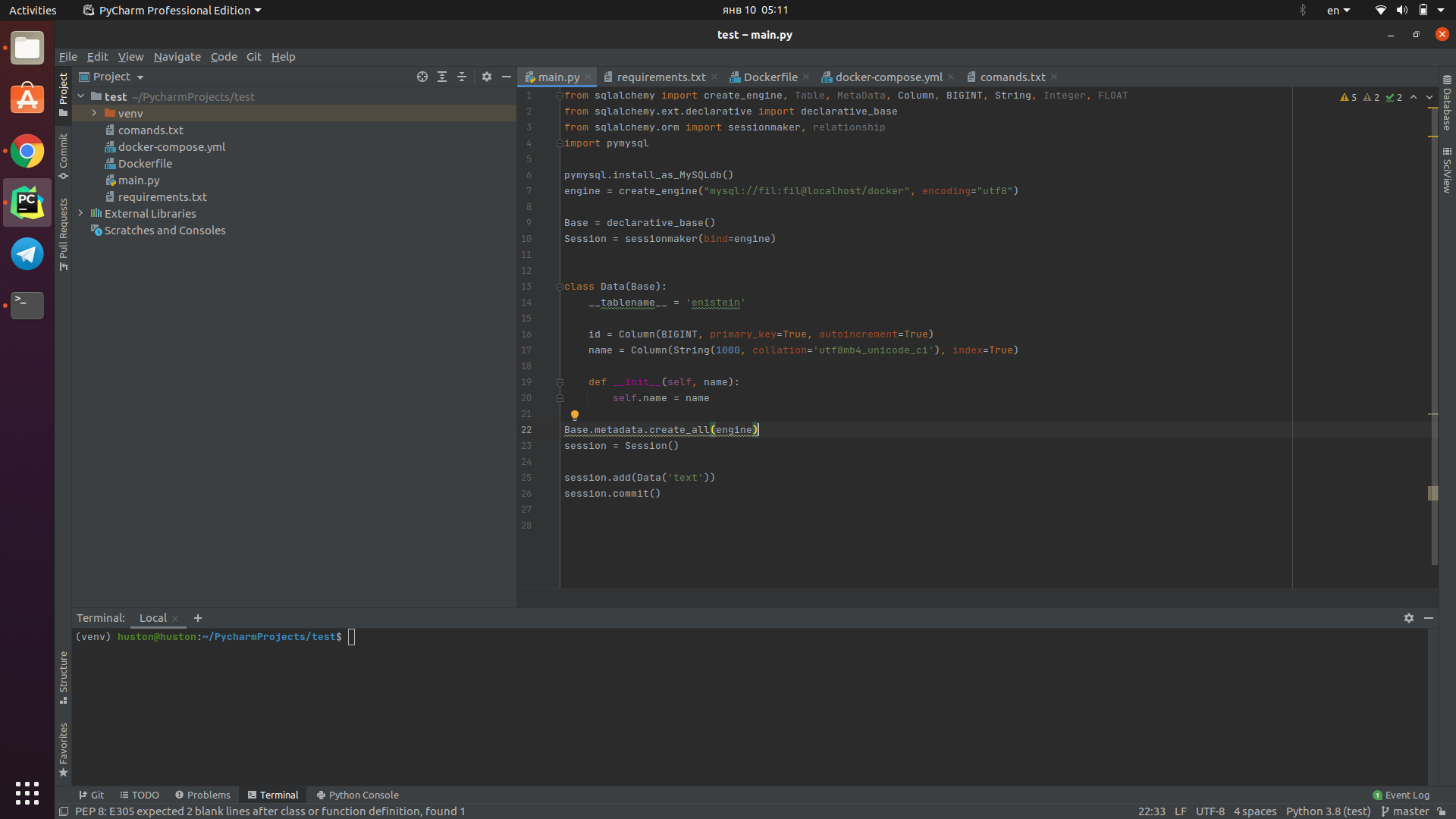Open the File menu
This screenshot has width=1456, height=819.
click(68, 57)
